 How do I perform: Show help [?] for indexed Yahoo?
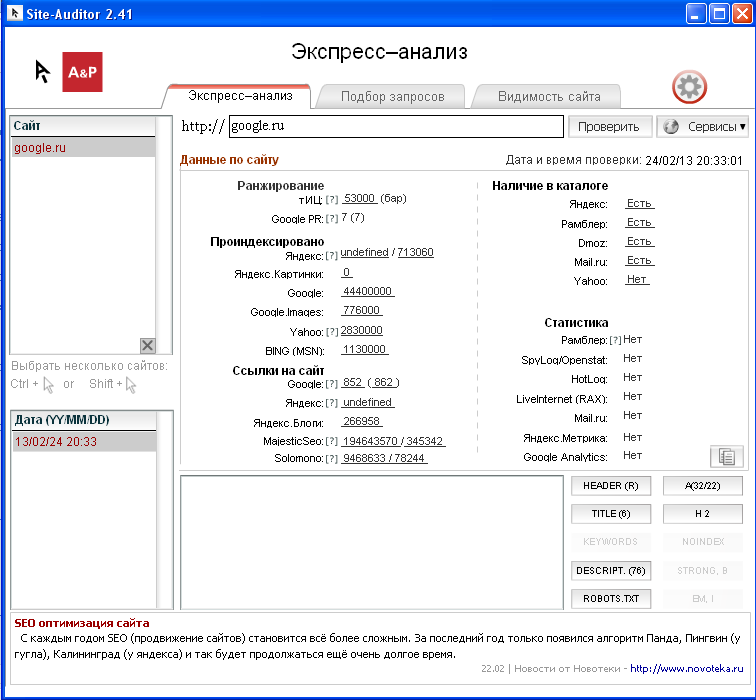click(332, 332)
